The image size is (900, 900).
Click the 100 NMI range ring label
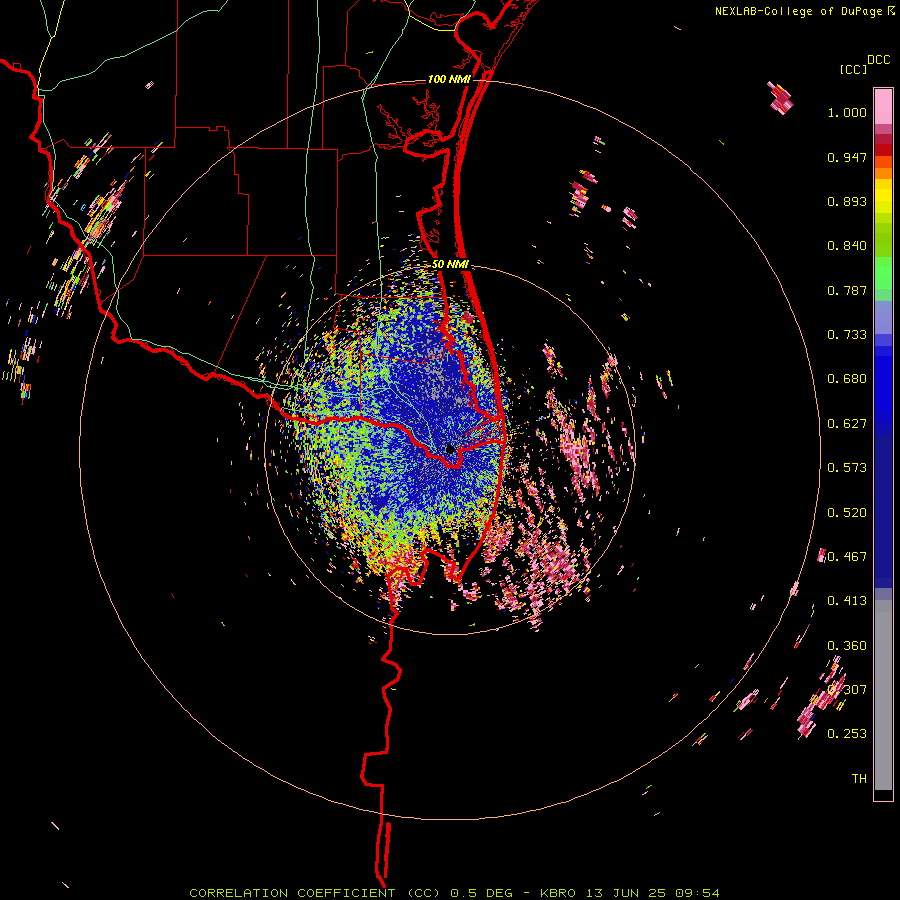point(449,79)
